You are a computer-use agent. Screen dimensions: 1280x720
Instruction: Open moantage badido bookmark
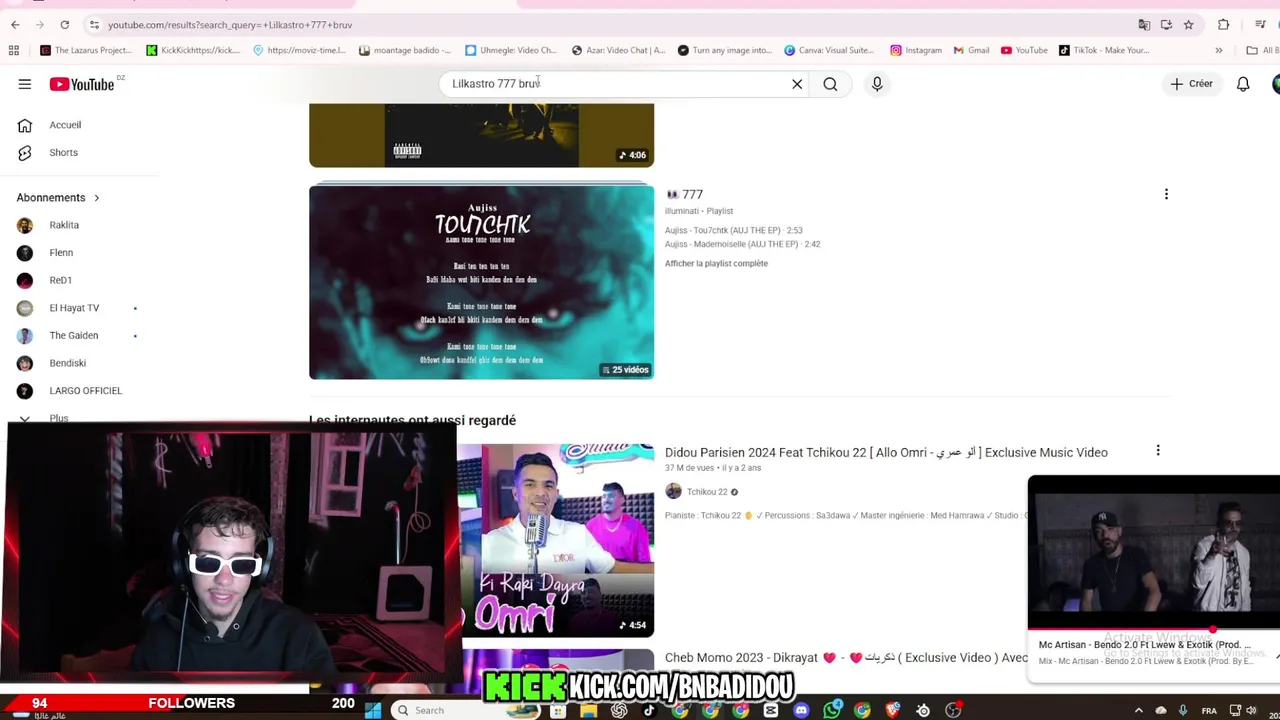click(405, 50)
